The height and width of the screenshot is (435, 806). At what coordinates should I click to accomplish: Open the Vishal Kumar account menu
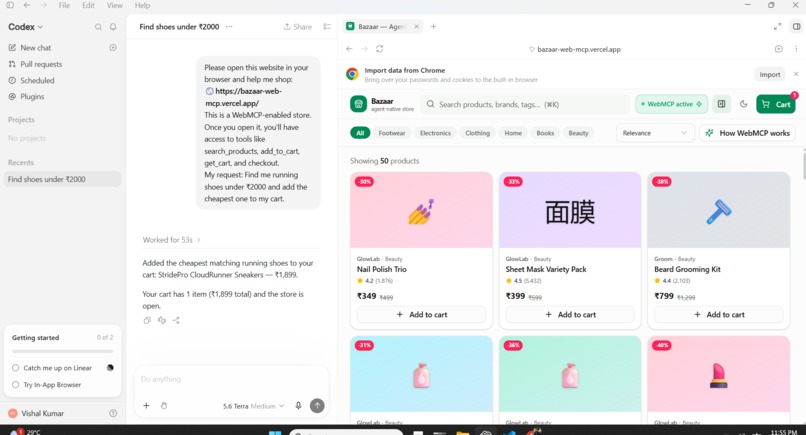coord(36,413)
